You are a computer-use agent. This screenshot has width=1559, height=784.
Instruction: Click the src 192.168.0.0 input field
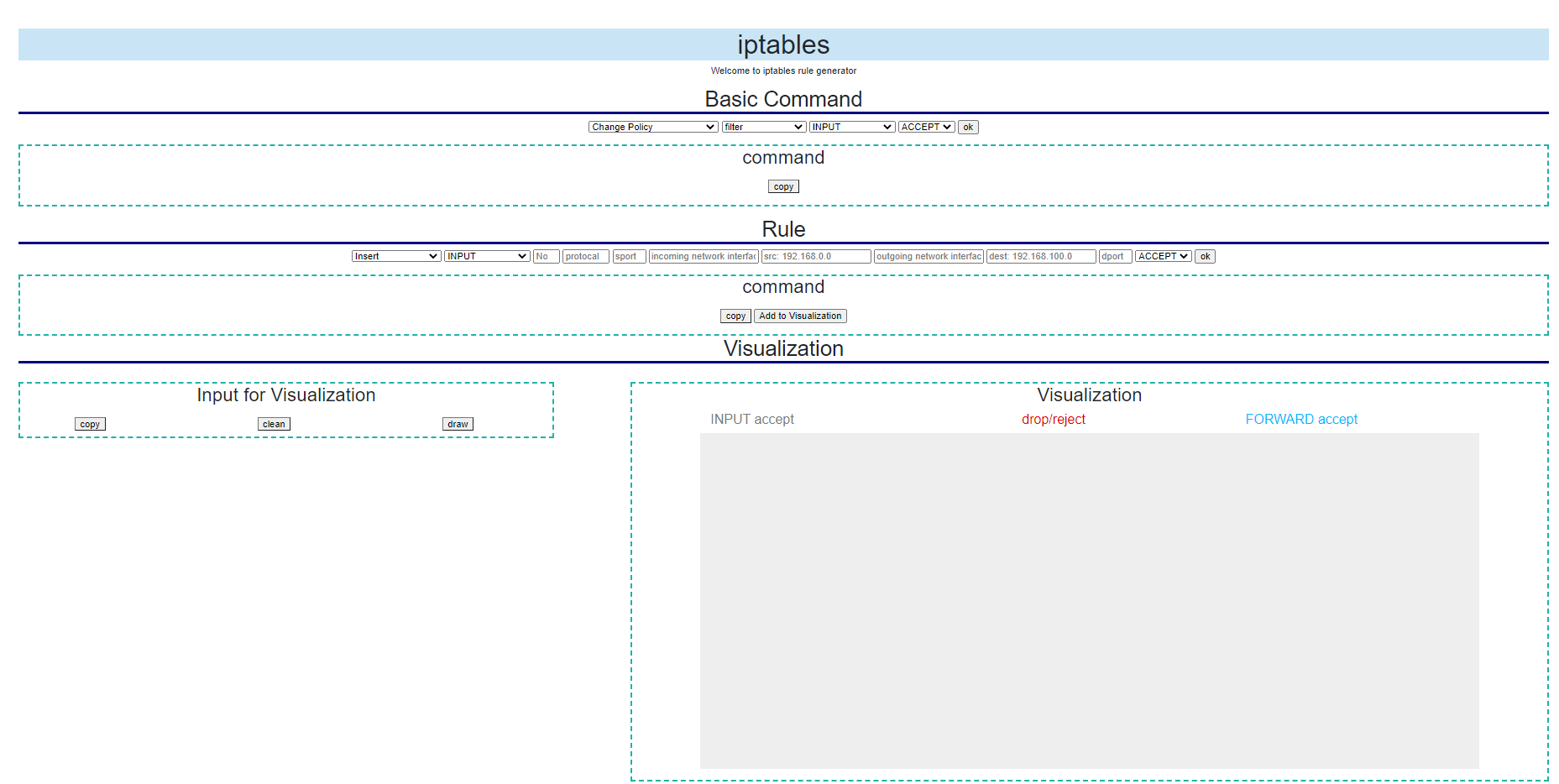815,256
